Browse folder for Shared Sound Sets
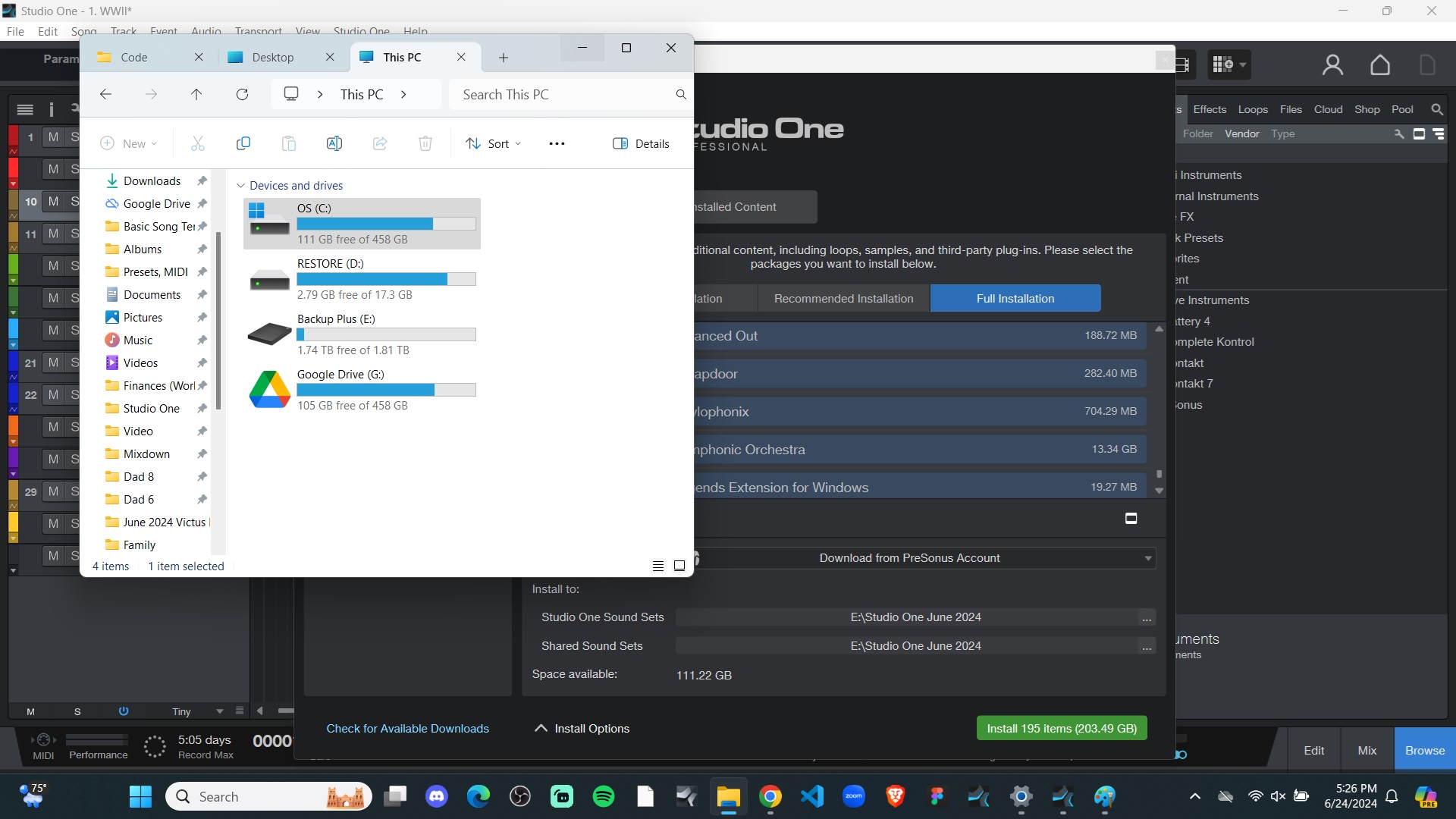1456x819 pixels. click(1147, 646)
